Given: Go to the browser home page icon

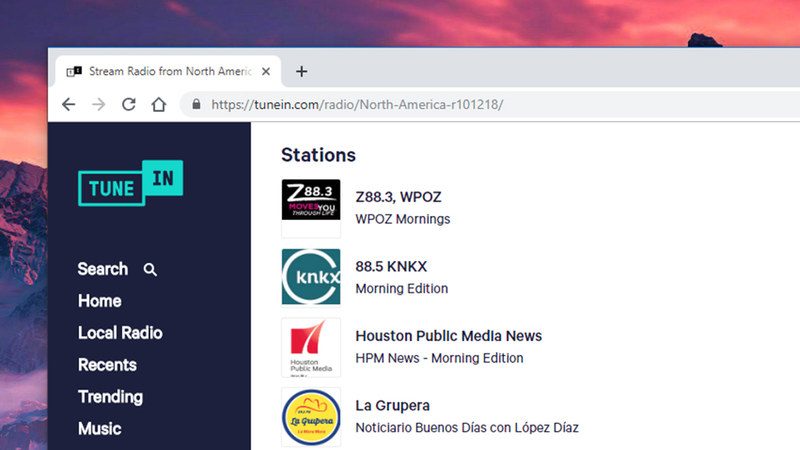Looking at the screenshot, I should 159,104.
